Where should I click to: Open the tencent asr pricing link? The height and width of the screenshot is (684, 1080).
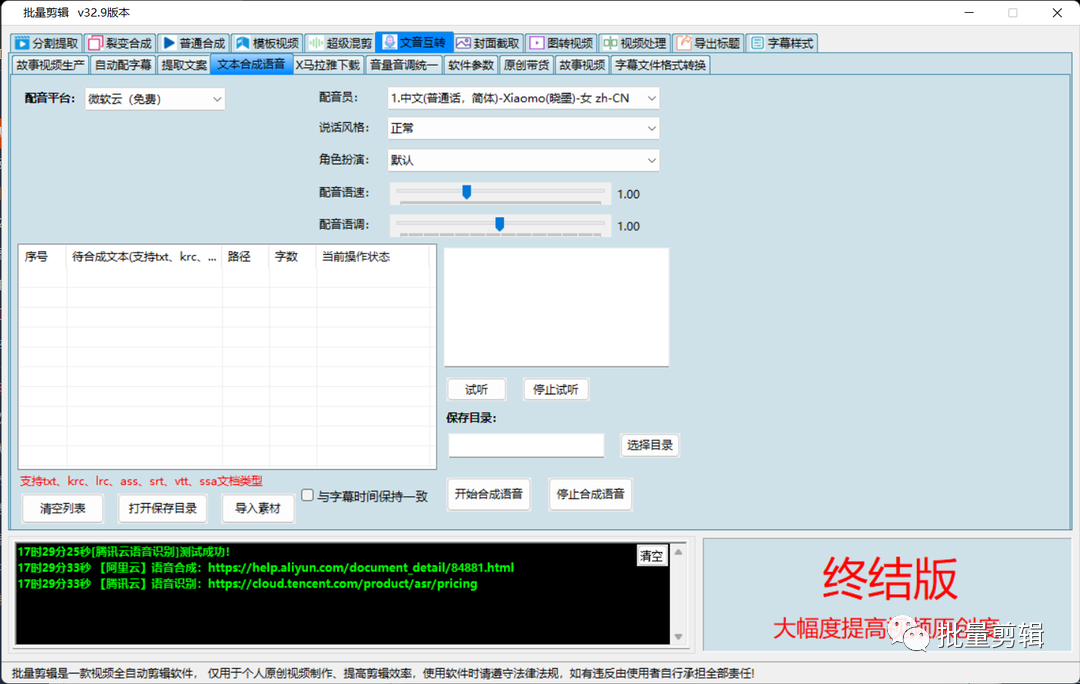click(342, 583)
